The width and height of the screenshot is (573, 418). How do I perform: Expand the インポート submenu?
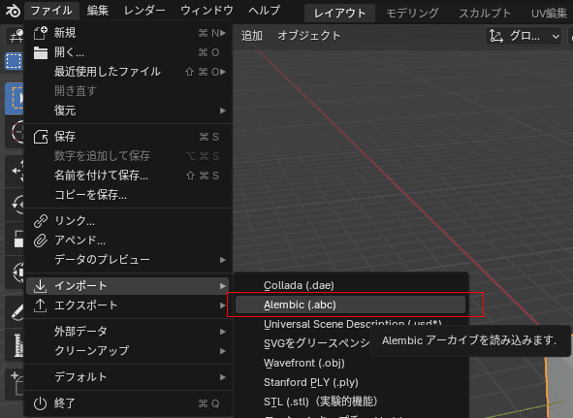click(x=128, y=286)
